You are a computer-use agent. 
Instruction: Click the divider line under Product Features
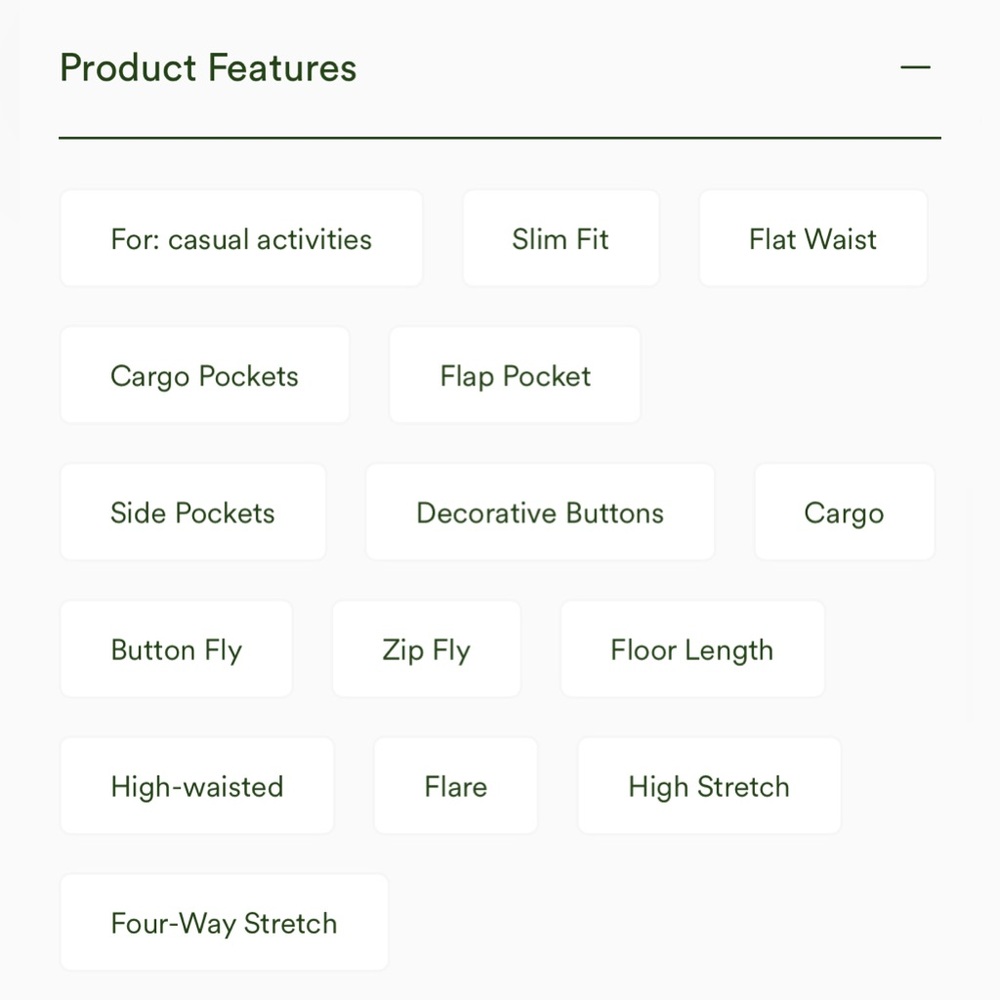coord(500,138)
